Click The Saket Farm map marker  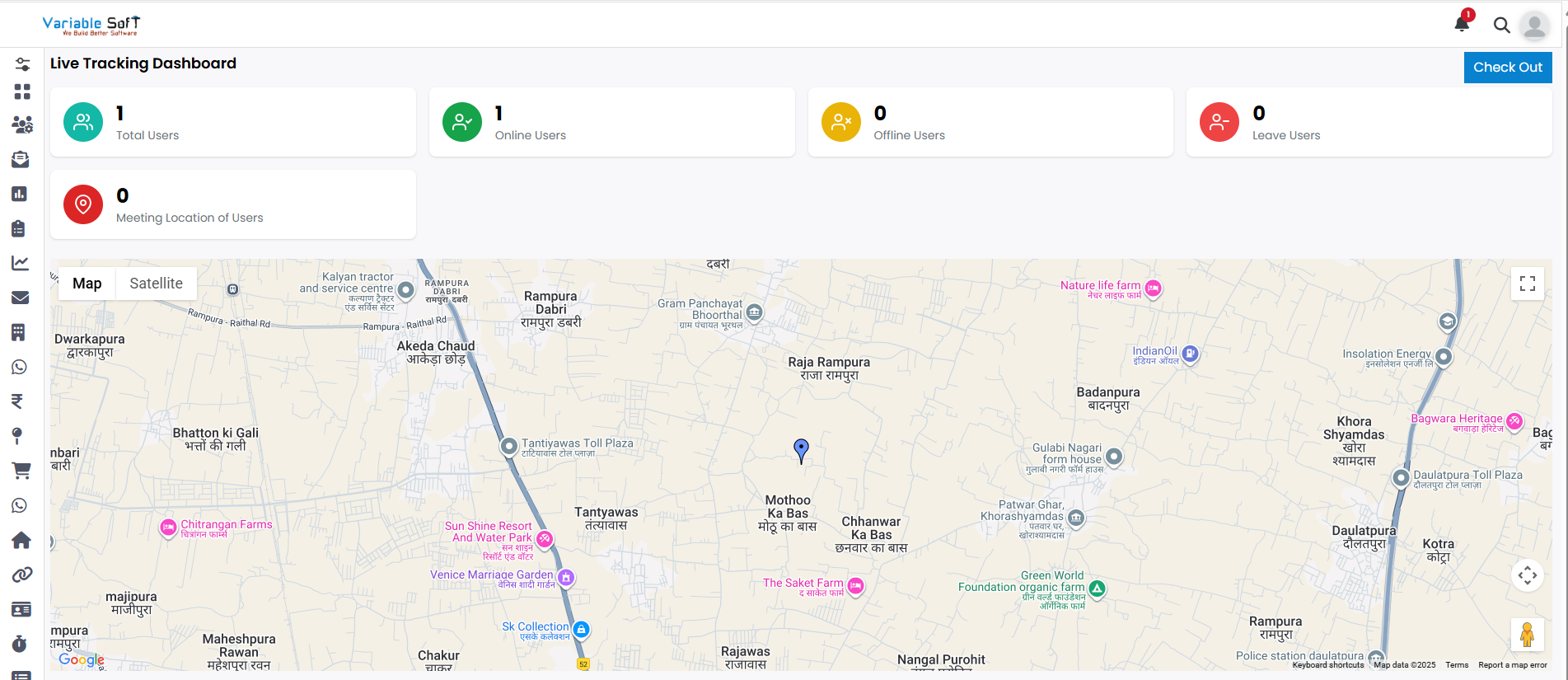point(856,587)
